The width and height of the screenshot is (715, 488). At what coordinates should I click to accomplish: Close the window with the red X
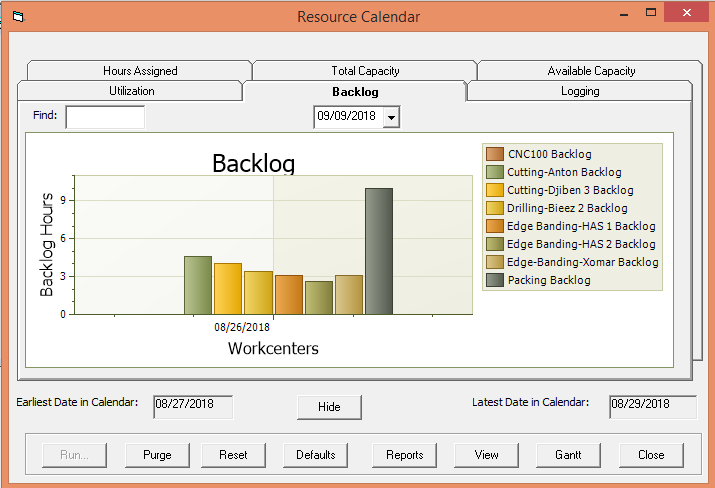[x=686, y=13]
